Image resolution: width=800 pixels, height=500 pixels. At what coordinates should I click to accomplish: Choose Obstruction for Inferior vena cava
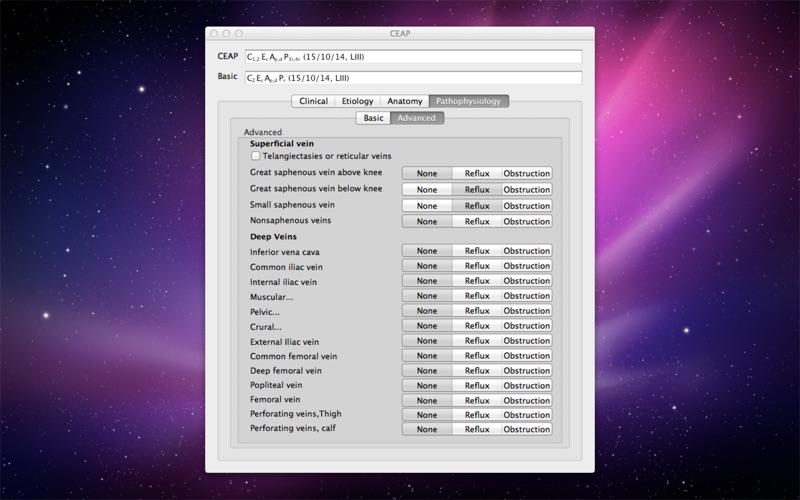click(x=527, y=251)
